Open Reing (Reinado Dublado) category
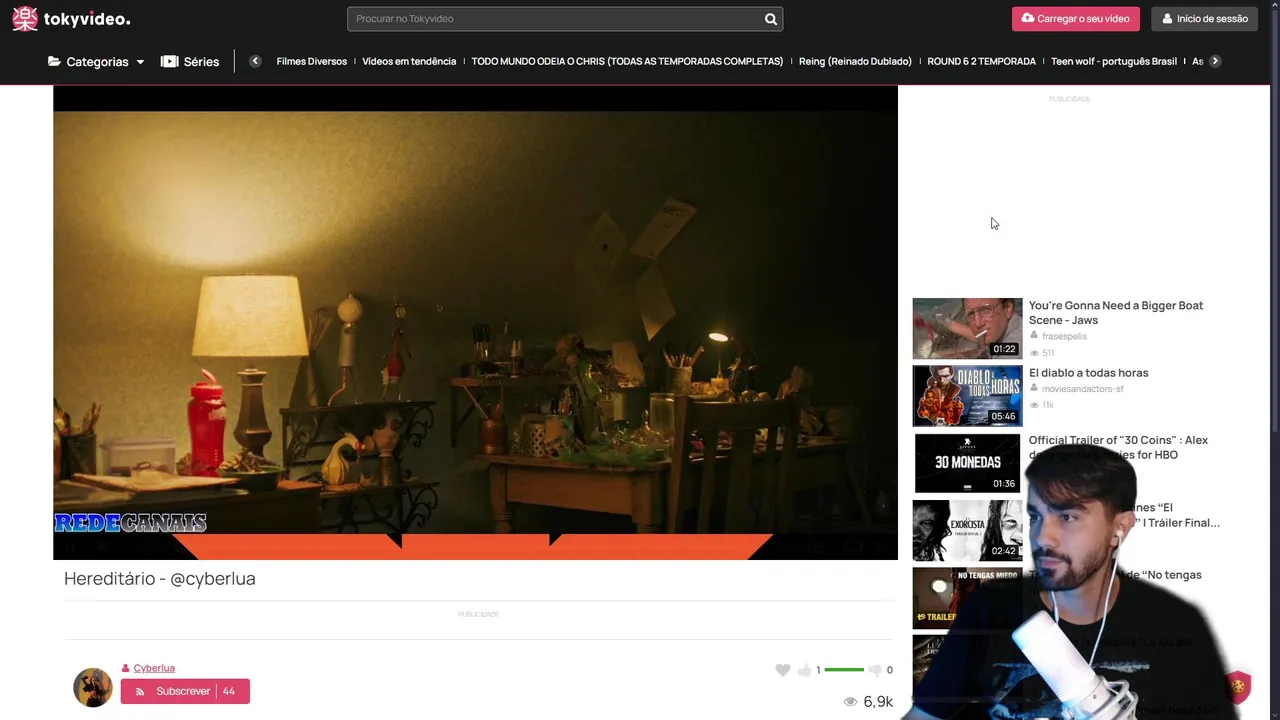The image size is (1280, 720). (x=855, y=61)
